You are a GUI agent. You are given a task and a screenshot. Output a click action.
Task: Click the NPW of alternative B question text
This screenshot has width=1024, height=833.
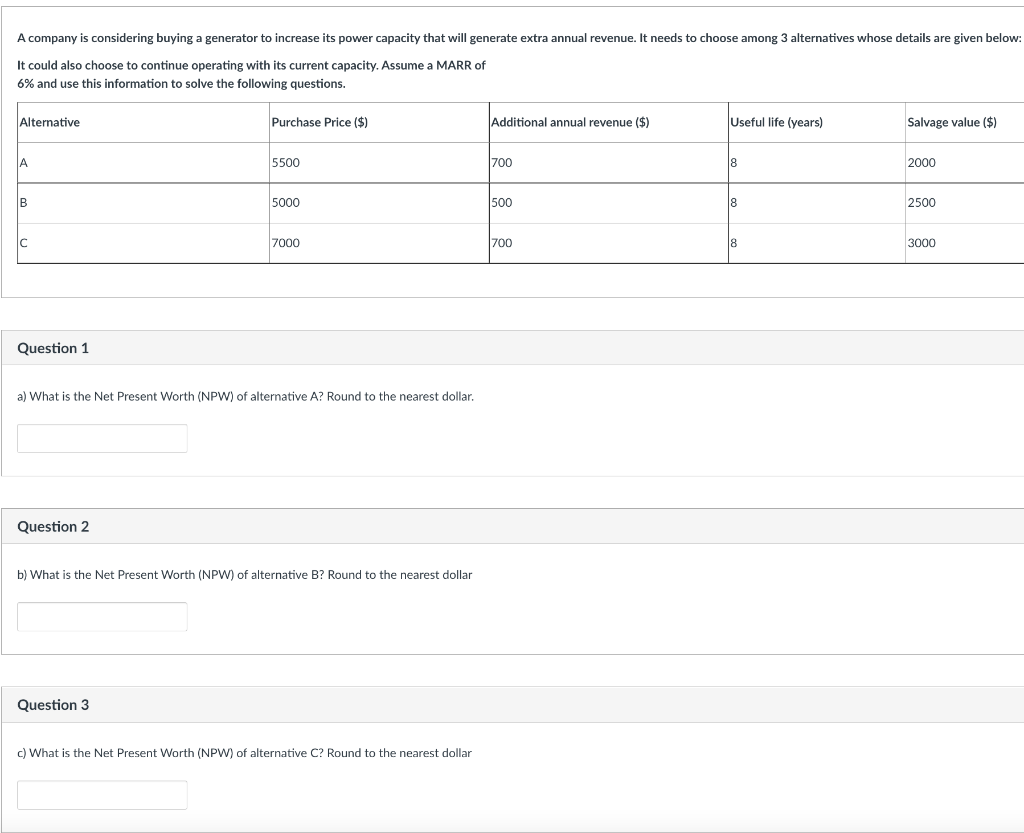tap(245, 574)
